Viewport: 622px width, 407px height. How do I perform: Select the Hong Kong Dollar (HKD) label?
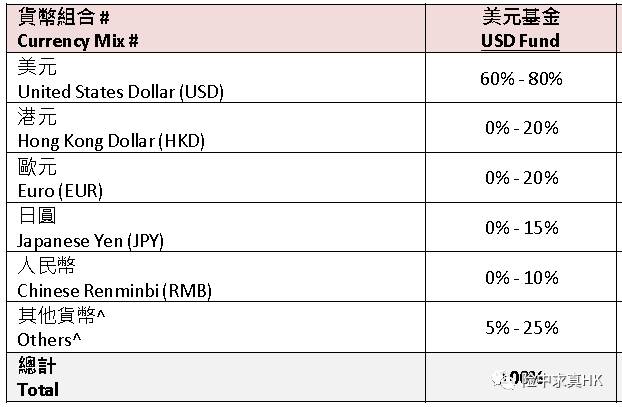coord(110,141)
